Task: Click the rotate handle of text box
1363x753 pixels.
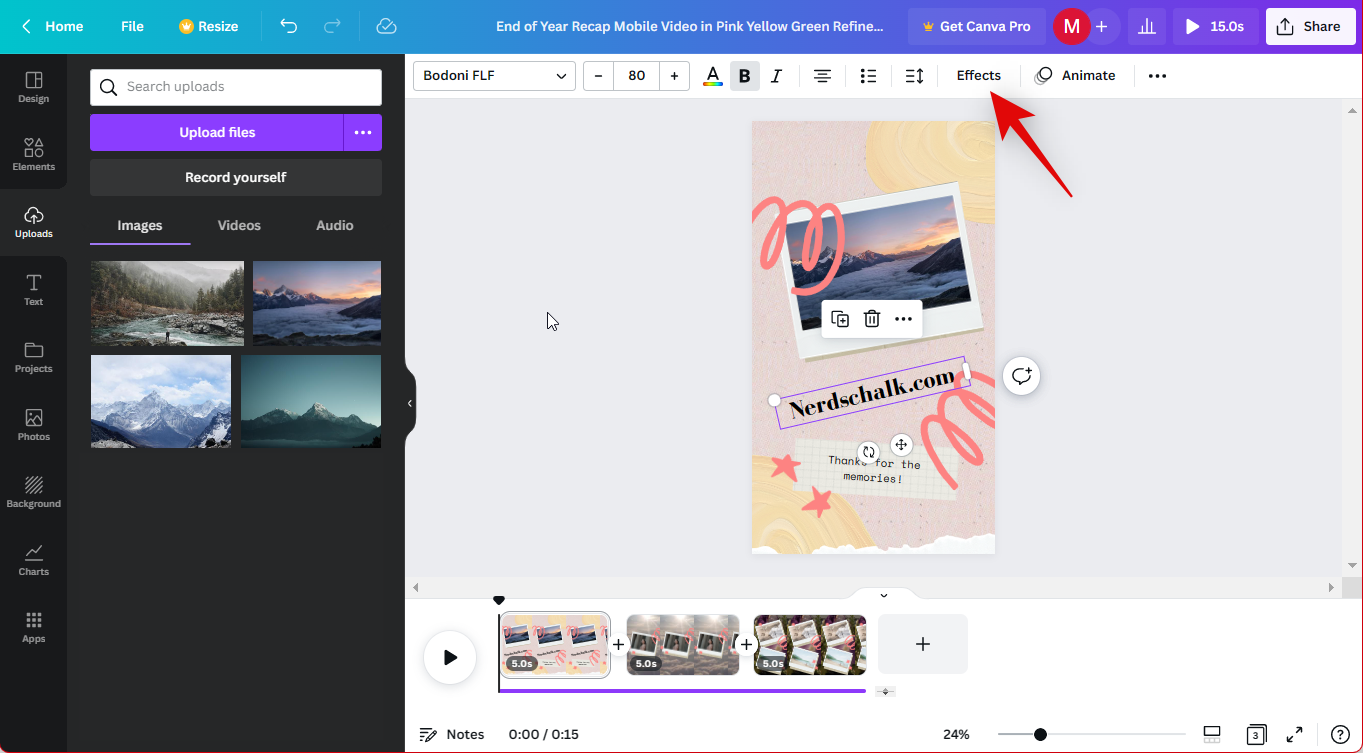Action: click(869, 452)
